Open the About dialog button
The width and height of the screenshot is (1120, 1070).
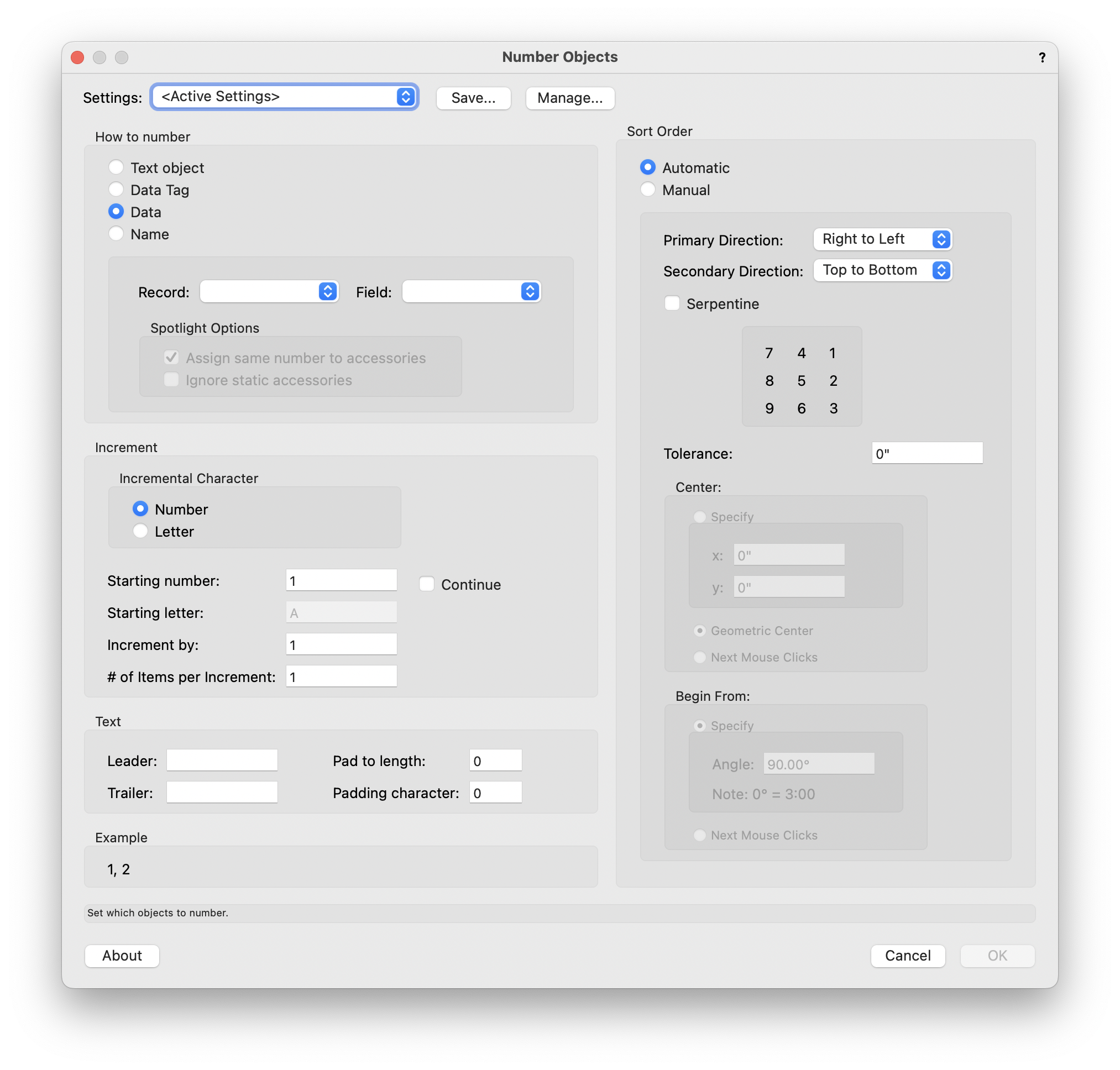click(x=122, y=956)
